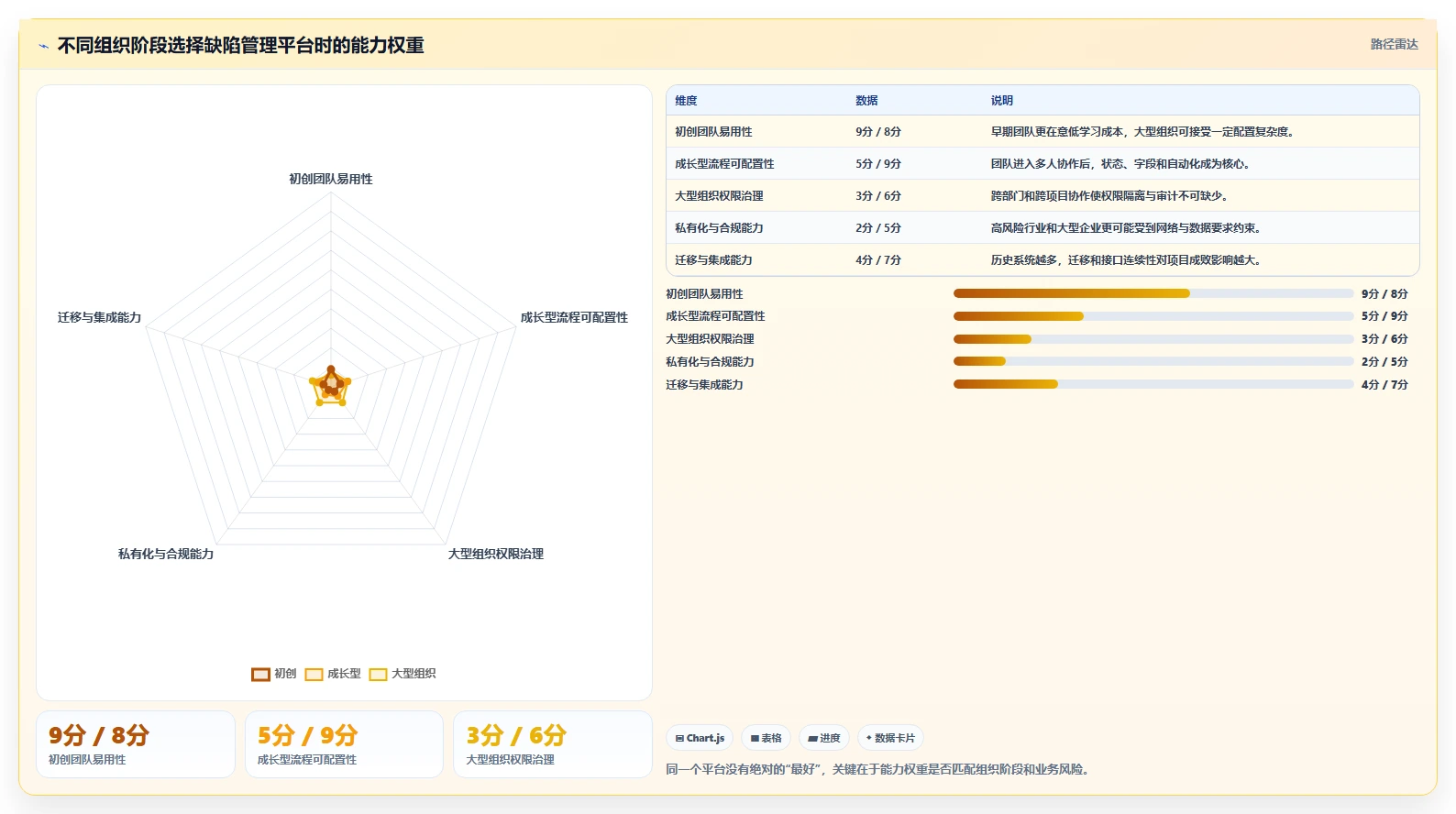
Task: Click radar axis label 初创团队易用性
Action: coord(331,179)
